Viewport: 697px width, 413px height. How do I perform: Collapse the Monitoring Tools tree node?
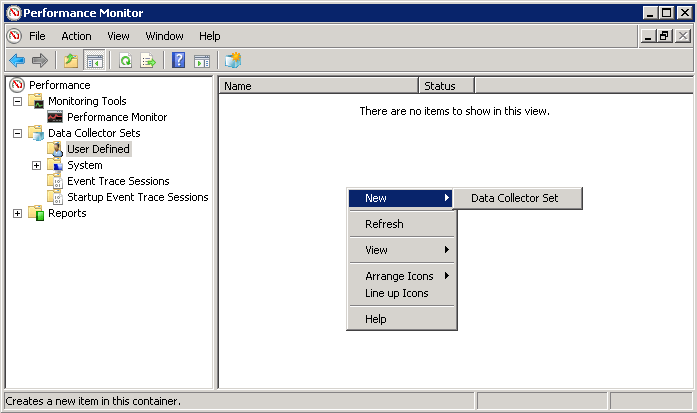pyautogui.click(x=17, y=101)
